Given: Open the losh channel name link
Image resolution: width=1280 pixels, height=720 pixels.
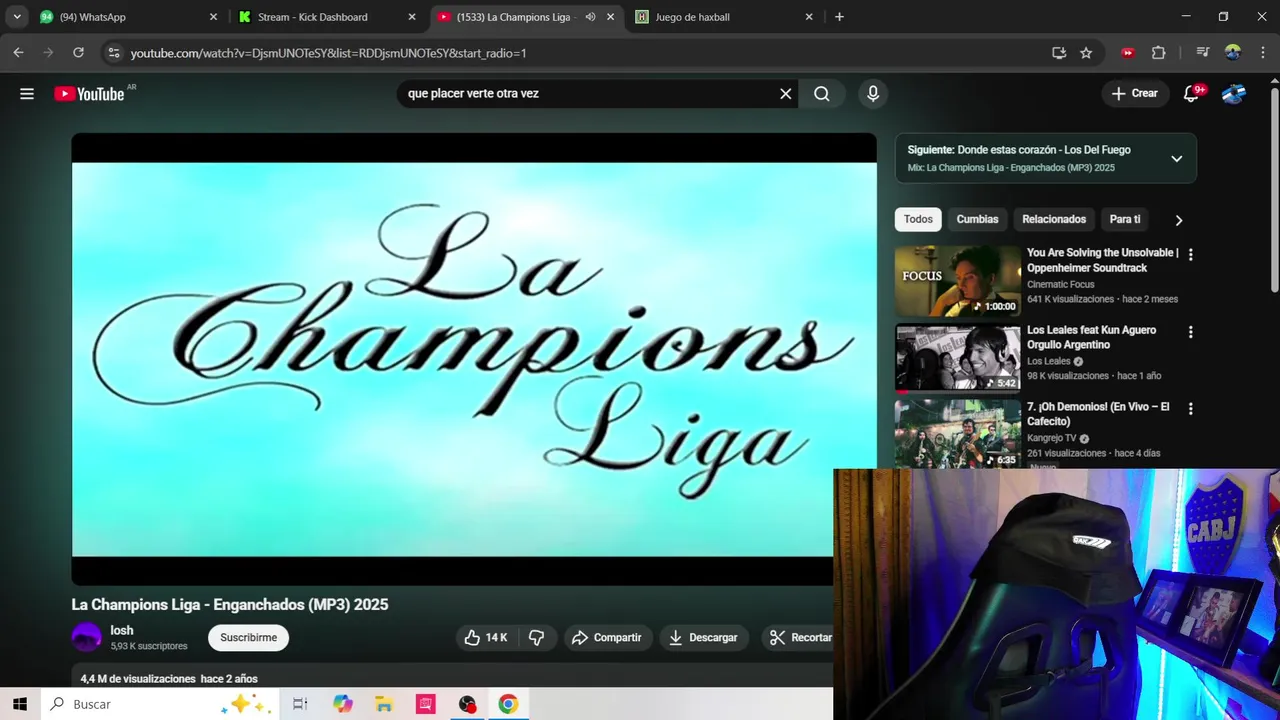Looking at the screenshot, I should [122, 630].
